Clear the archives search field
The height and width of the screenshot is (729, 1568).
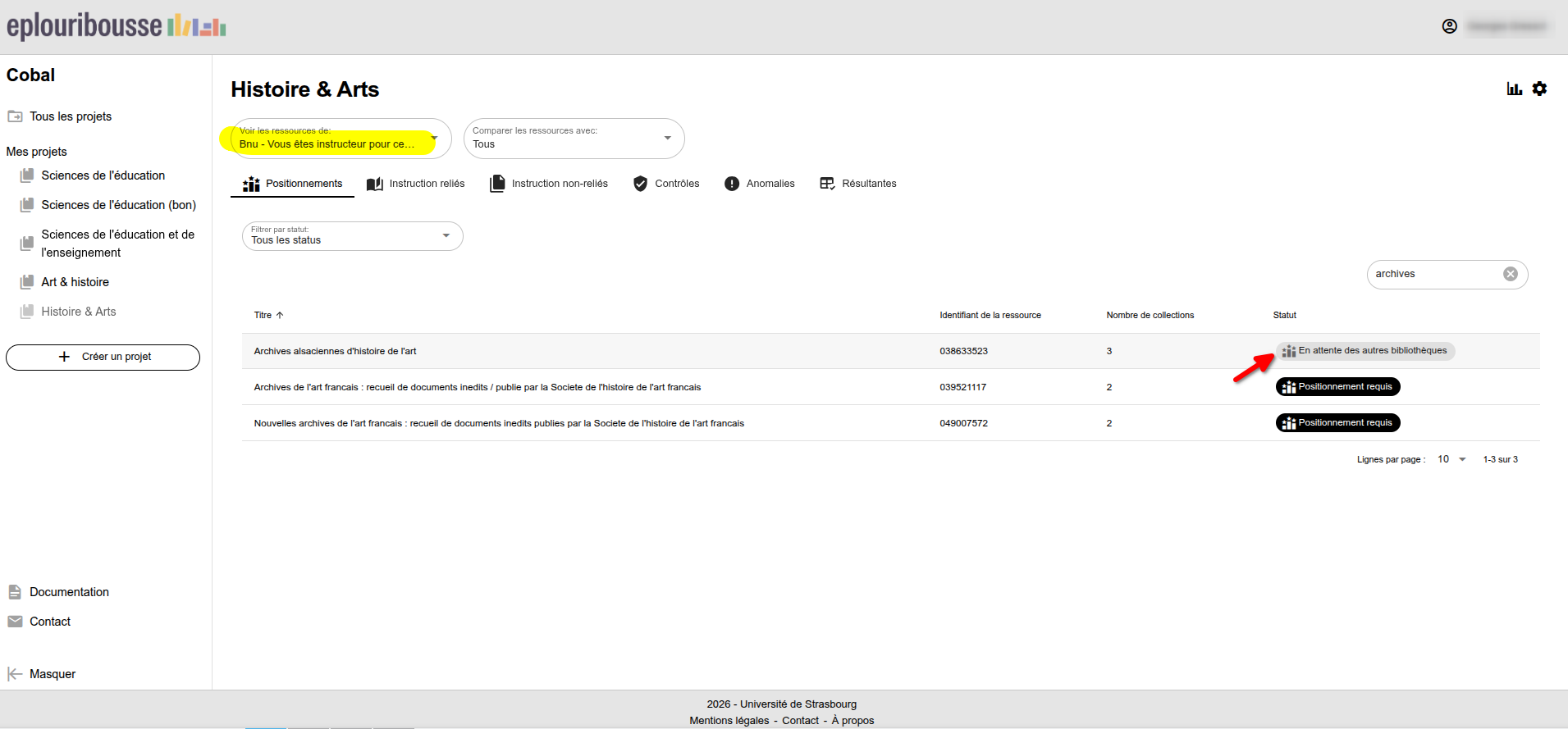(1510, 274)
